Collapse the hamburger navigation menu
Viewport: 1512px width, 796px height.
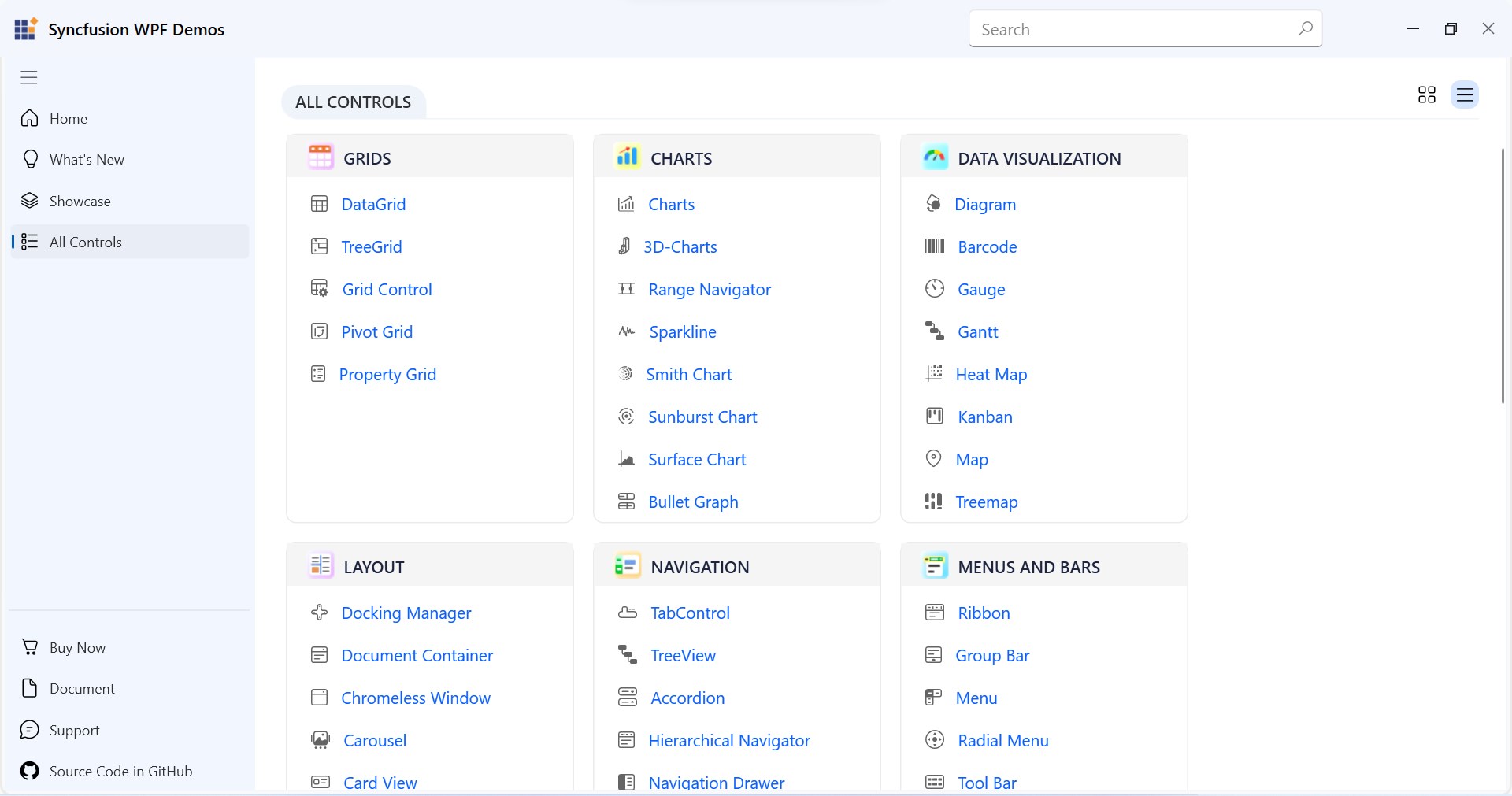click(29, 77)
